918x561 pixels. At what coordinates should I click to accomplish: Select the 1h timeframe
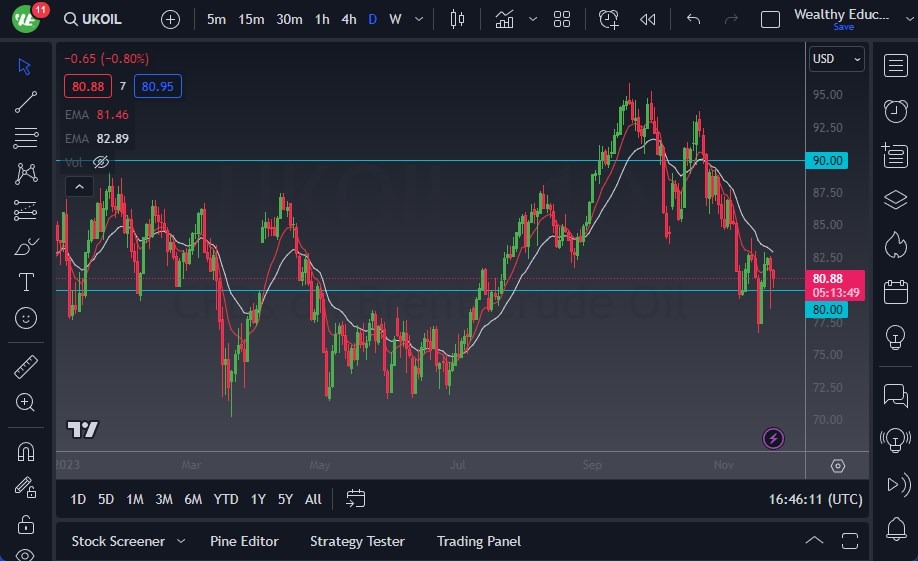(x=322, y=19)
